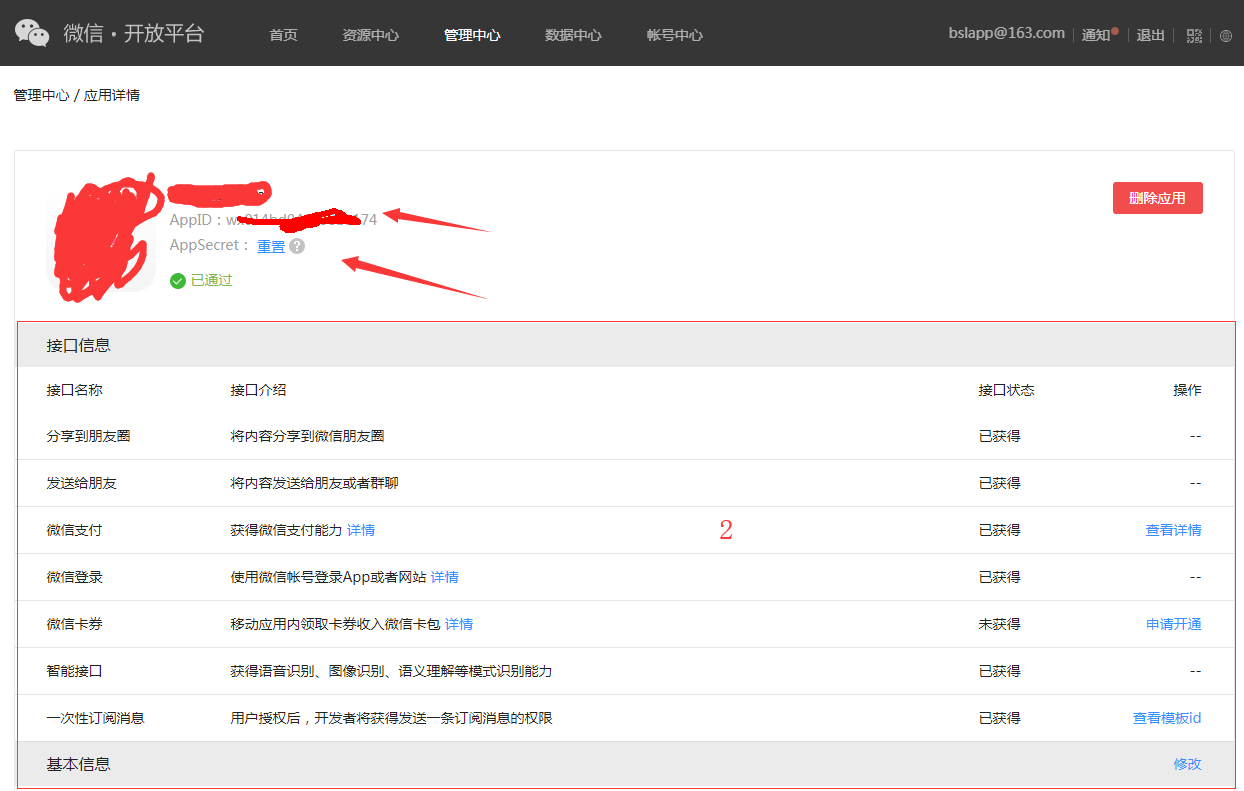Click 已获得 status in 智能接口 row
Viewport: 1244px width, 791px height.
tap(1000, 671)
